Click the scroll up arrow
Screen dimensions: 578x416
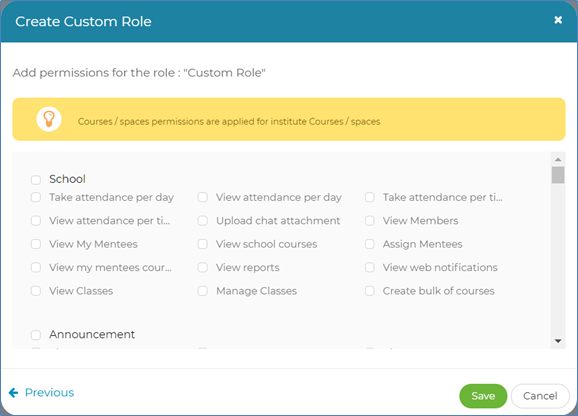558,160
